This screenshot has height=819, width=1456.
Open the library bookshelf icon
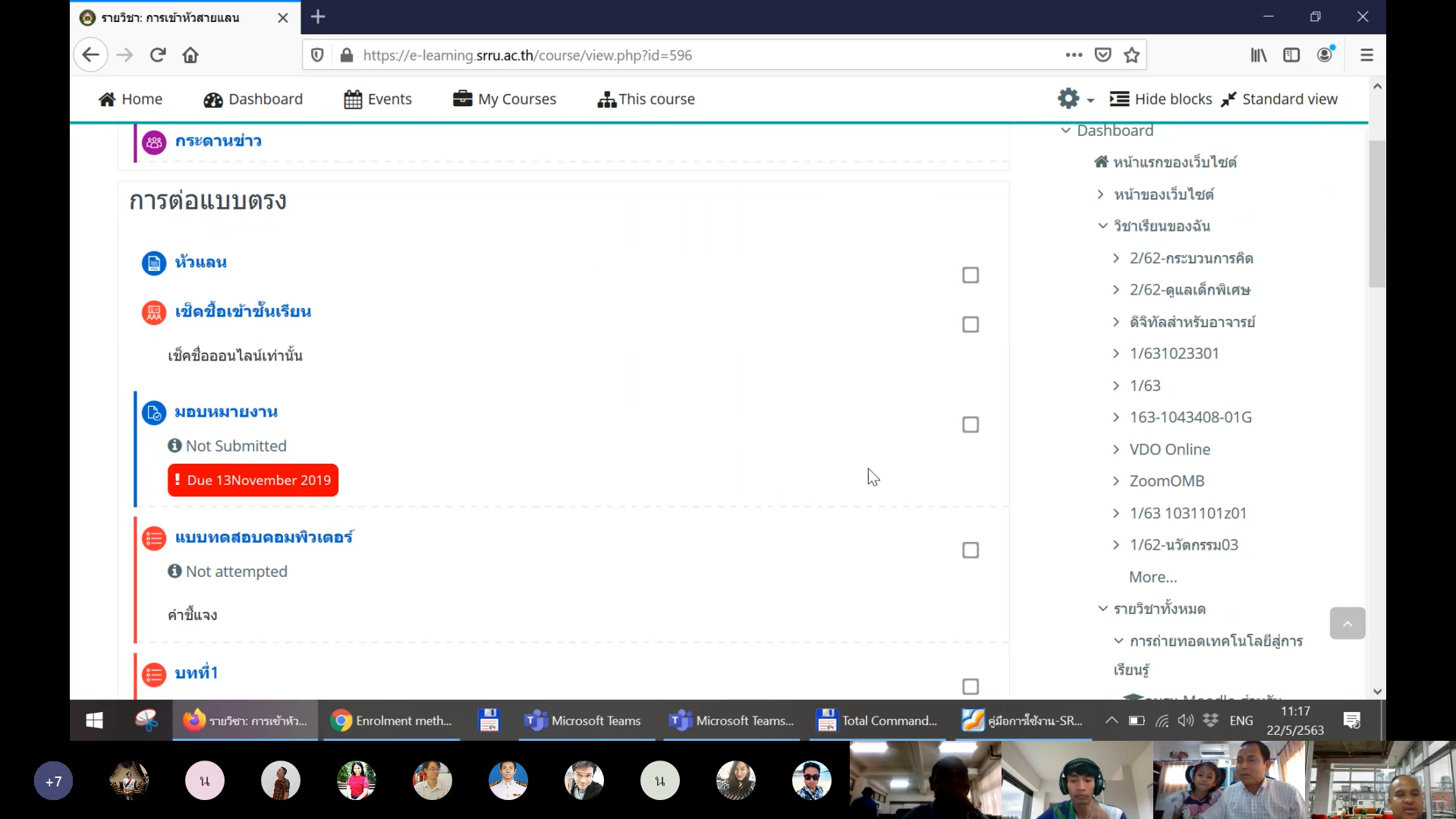tap(1259, 55)
